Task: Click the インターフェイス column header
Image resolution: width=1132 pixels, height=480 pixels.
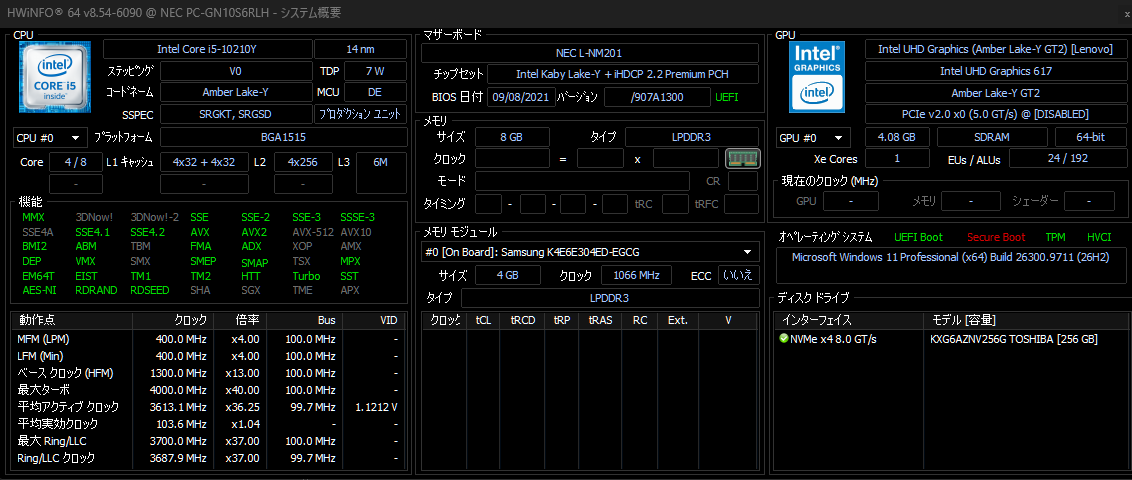Action: (x=849, y=320)
